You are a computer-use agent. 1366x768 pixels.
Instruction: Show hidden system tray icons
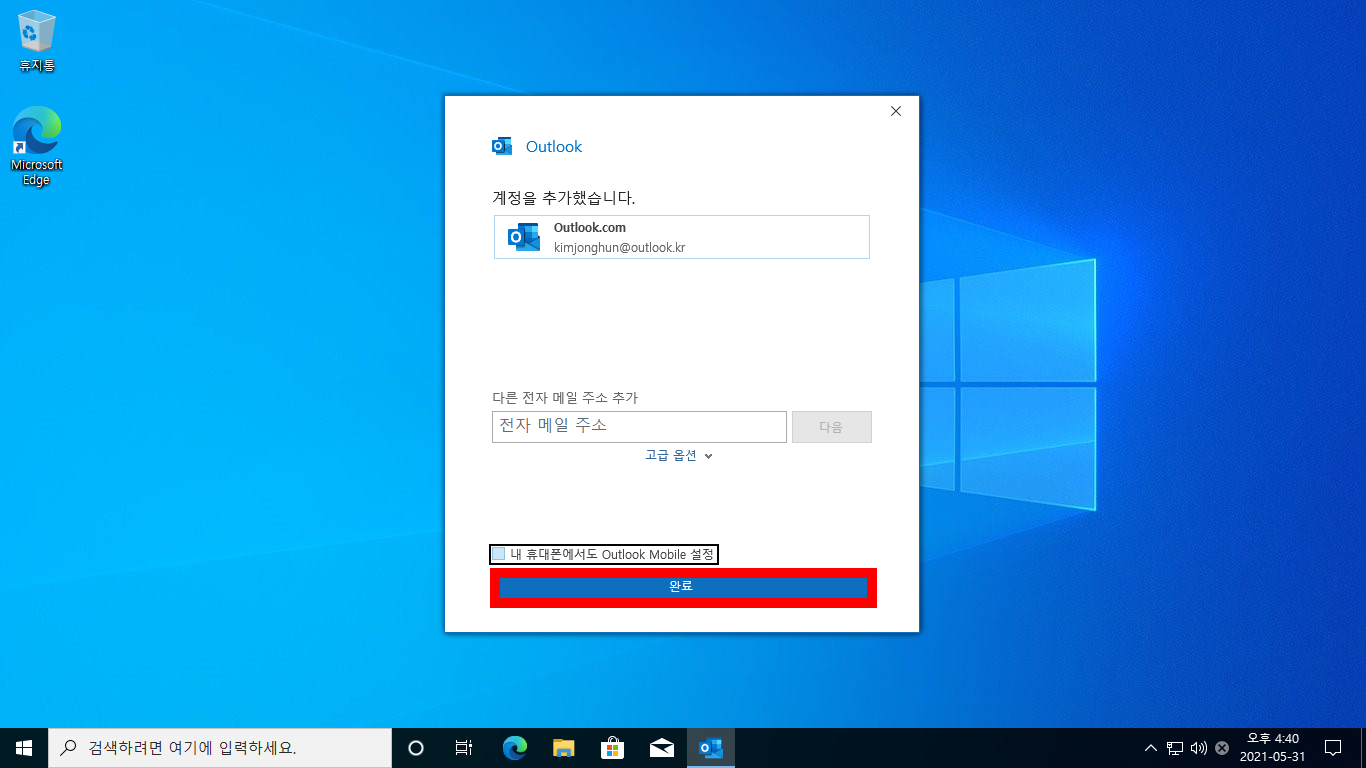pyautogui.click(x=1151, y=748)
